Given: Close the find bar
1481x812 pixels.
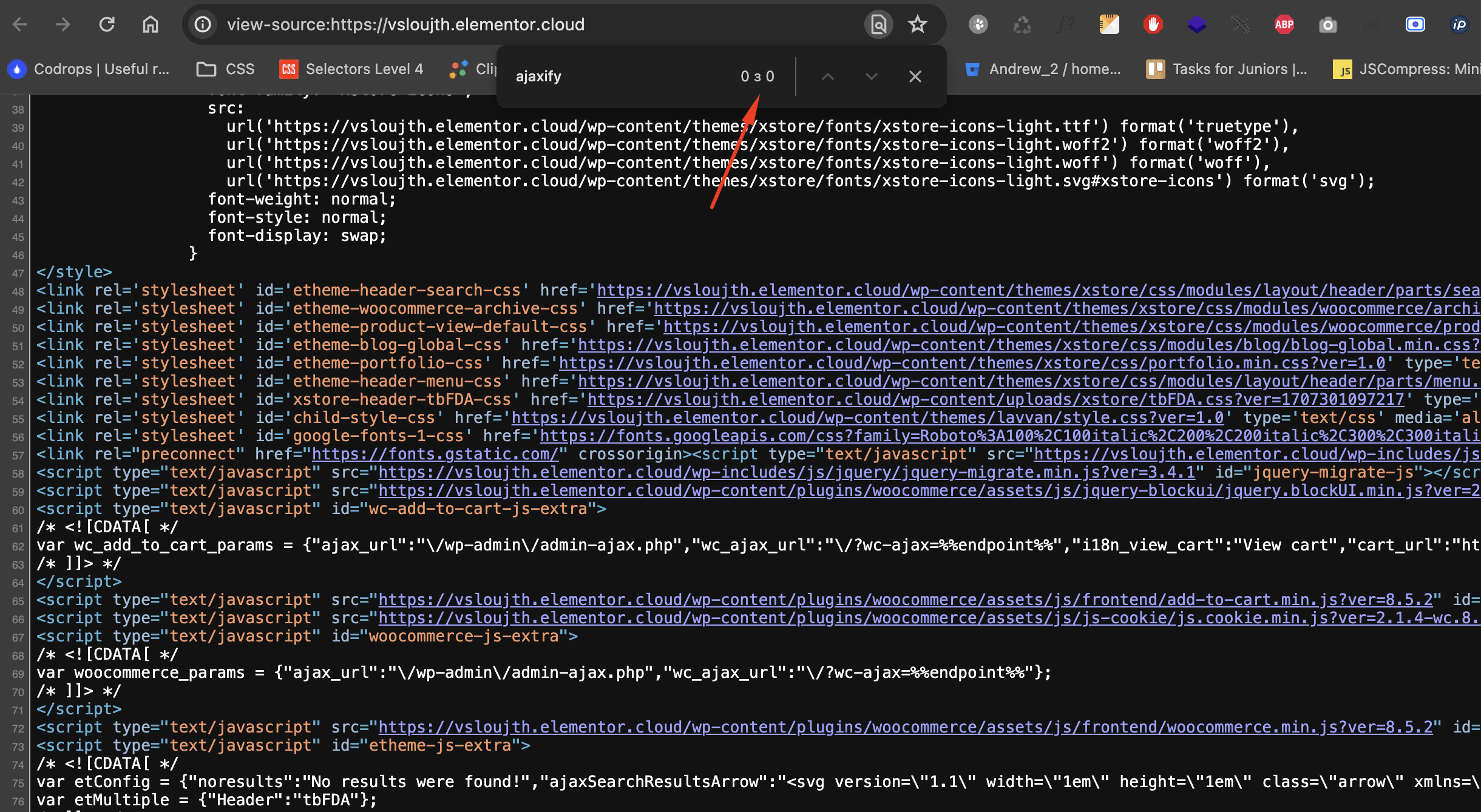Looking at the screenshot, I should [x=915, y=76].
